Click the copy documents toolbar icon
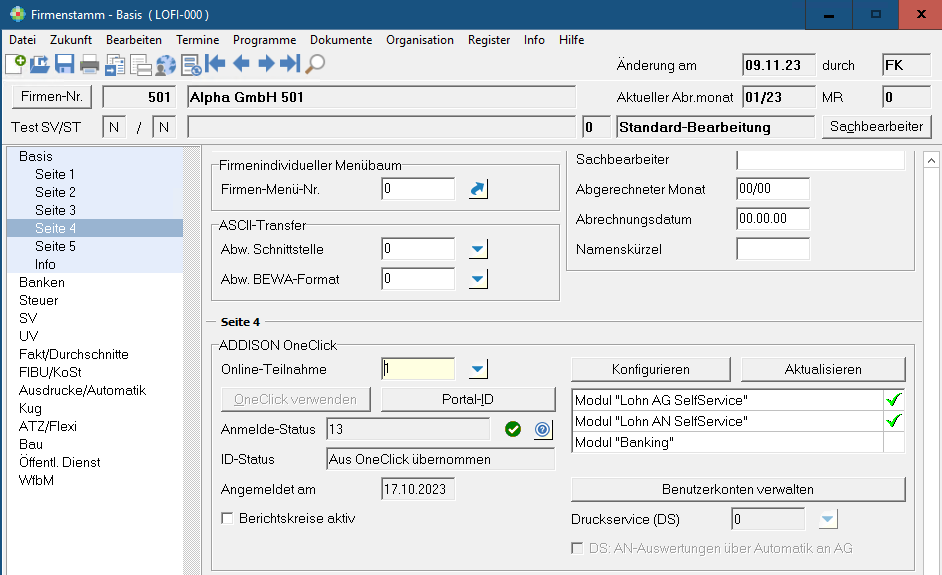Screen dimensions: 942x575 115,65
